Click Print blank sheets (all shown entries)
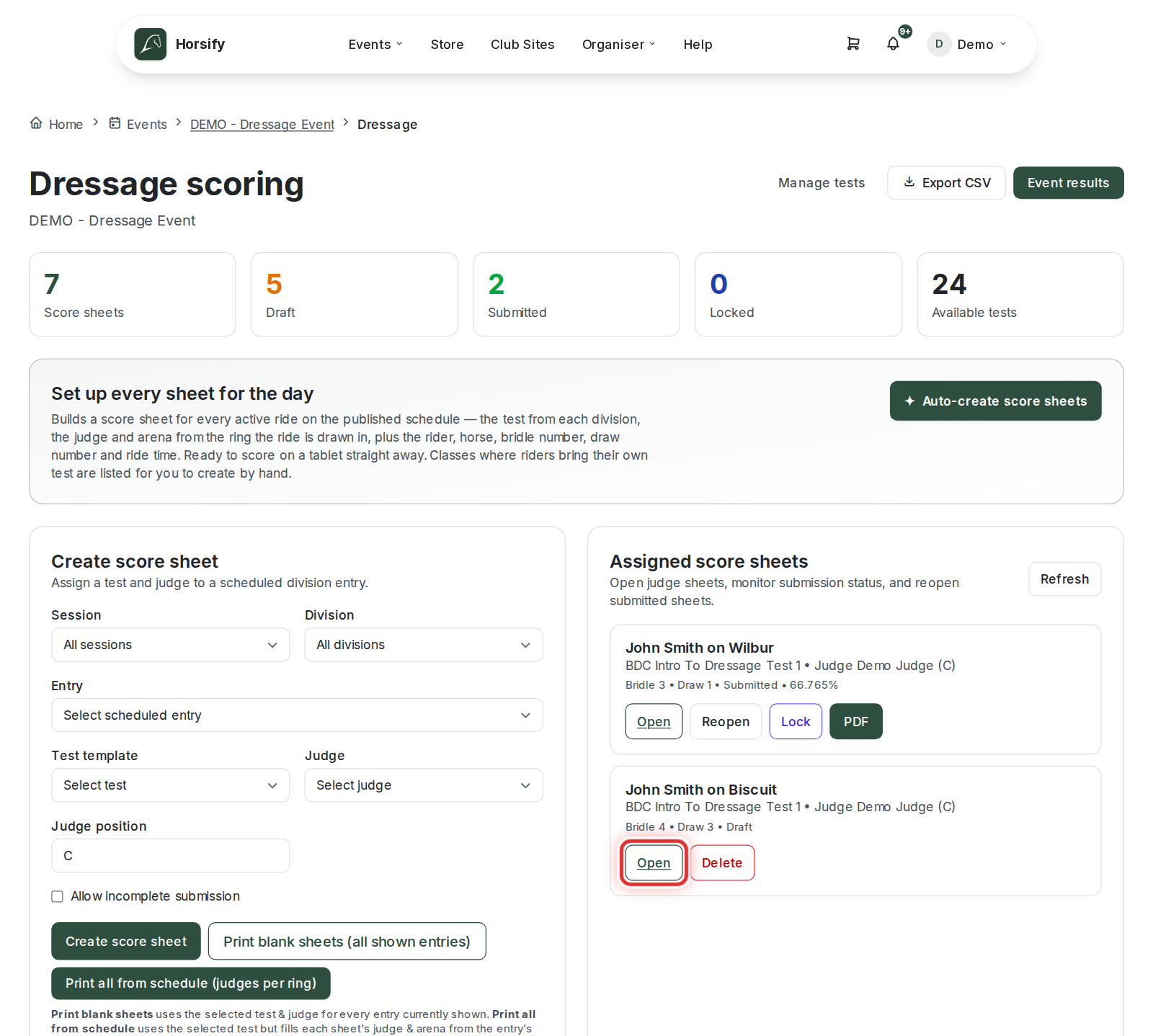The height and width of the screenshot is (1036, 1153). 347,941
